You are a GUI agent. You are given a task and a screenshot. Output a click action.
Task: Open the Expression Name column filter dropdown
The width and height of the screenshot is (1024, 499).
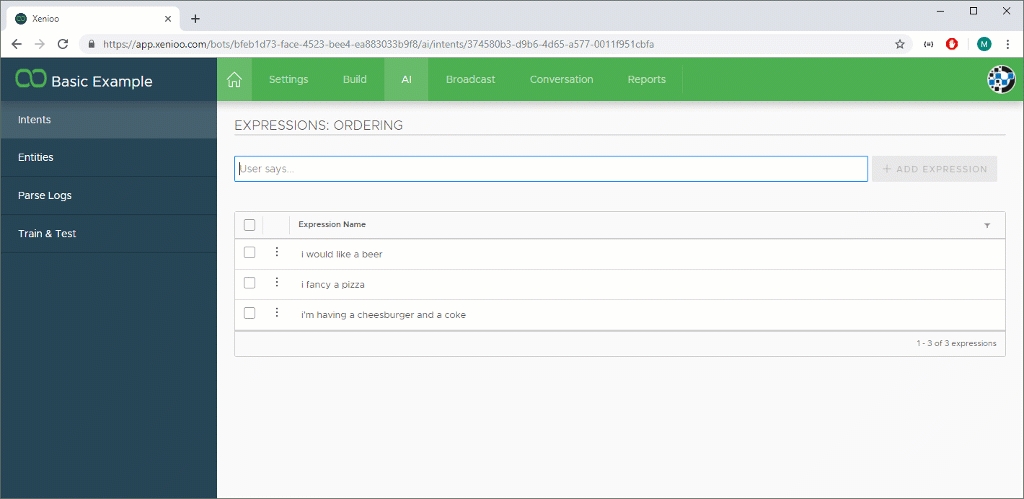(987, 225)
